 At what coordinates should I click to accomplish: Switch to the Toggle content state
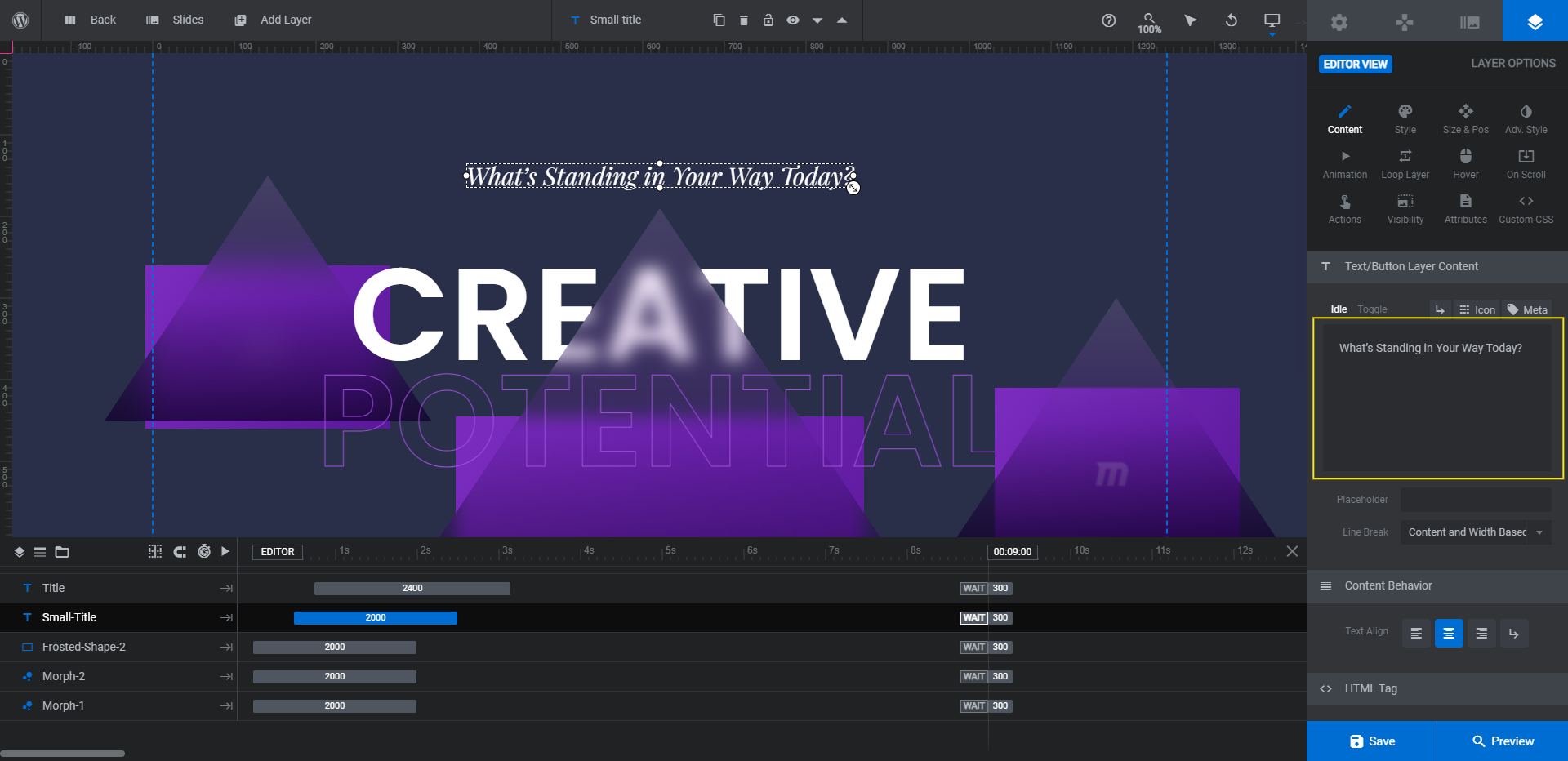point(1372,309)
